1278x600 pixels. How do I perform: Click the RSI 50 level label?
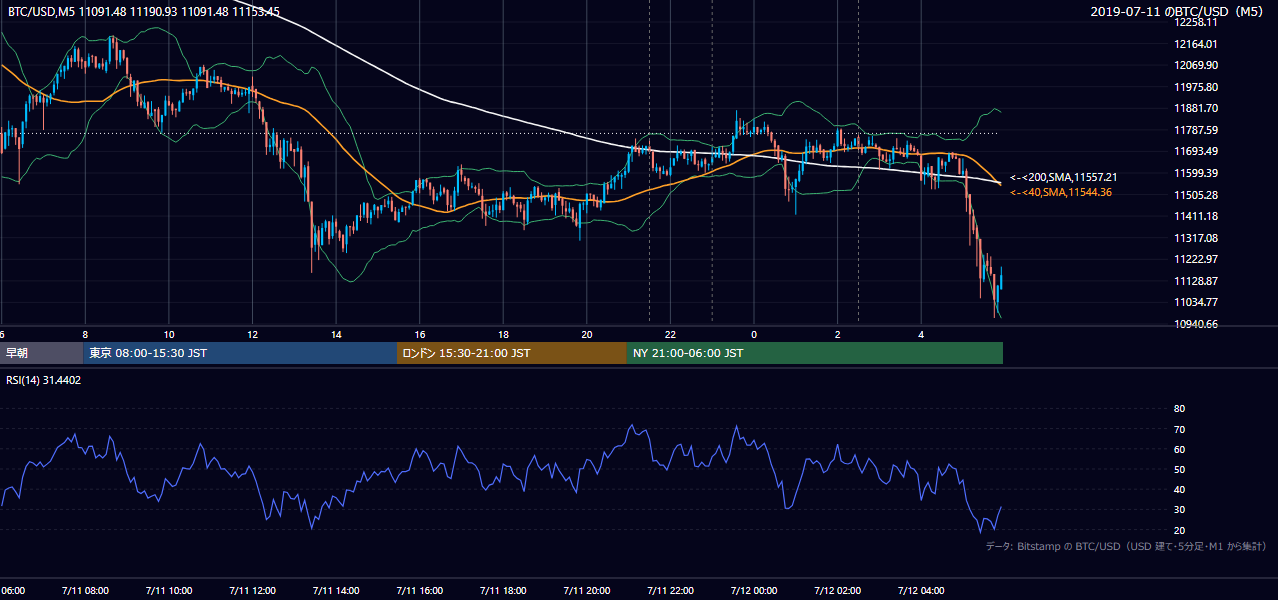1179,469
